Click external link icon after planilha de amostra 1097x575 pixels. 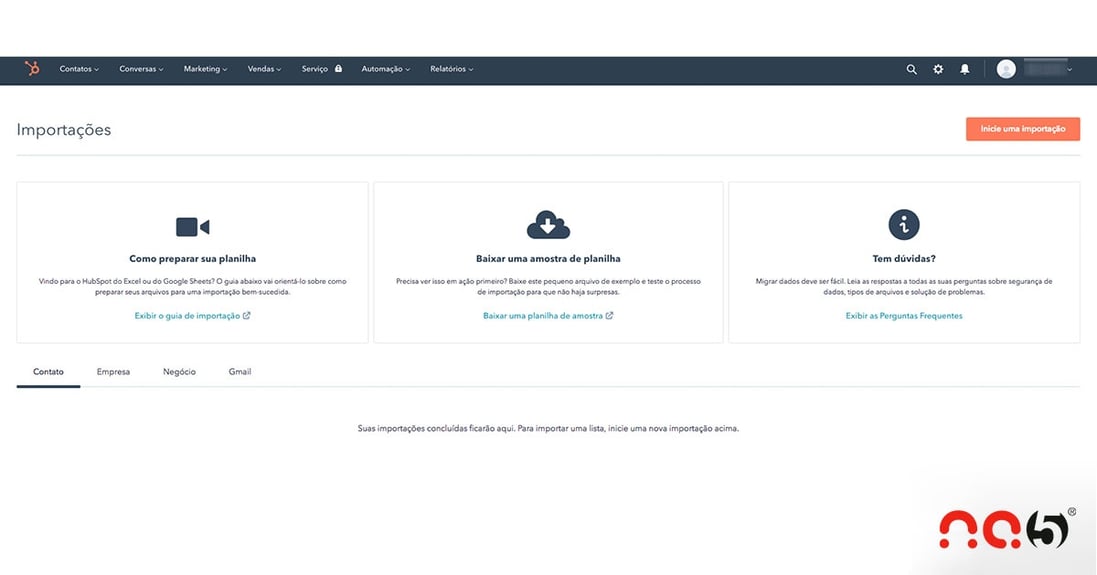click(x=609, y=315)
